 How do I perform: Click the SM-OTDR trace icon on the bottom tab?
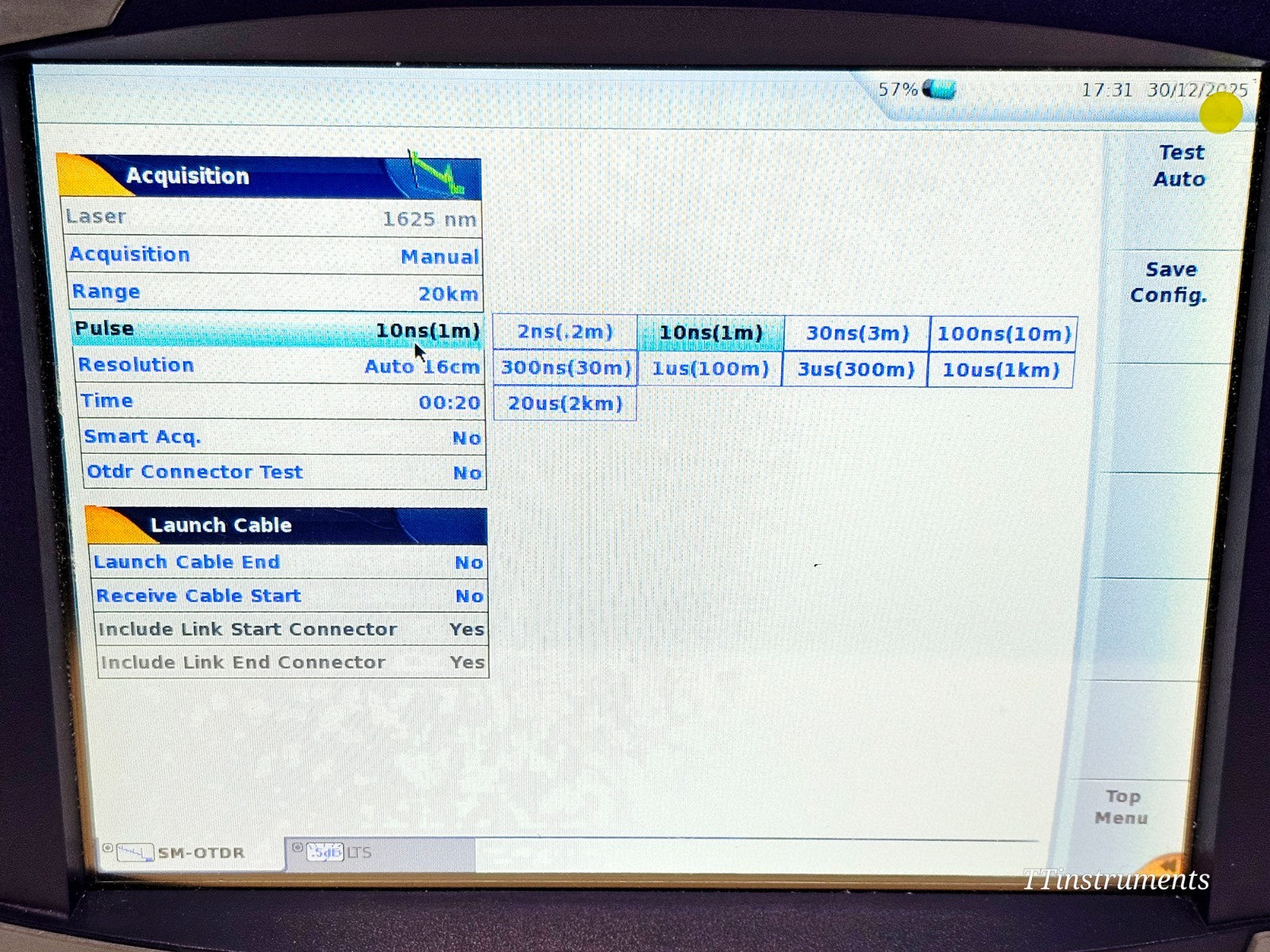tap(135, 851)
